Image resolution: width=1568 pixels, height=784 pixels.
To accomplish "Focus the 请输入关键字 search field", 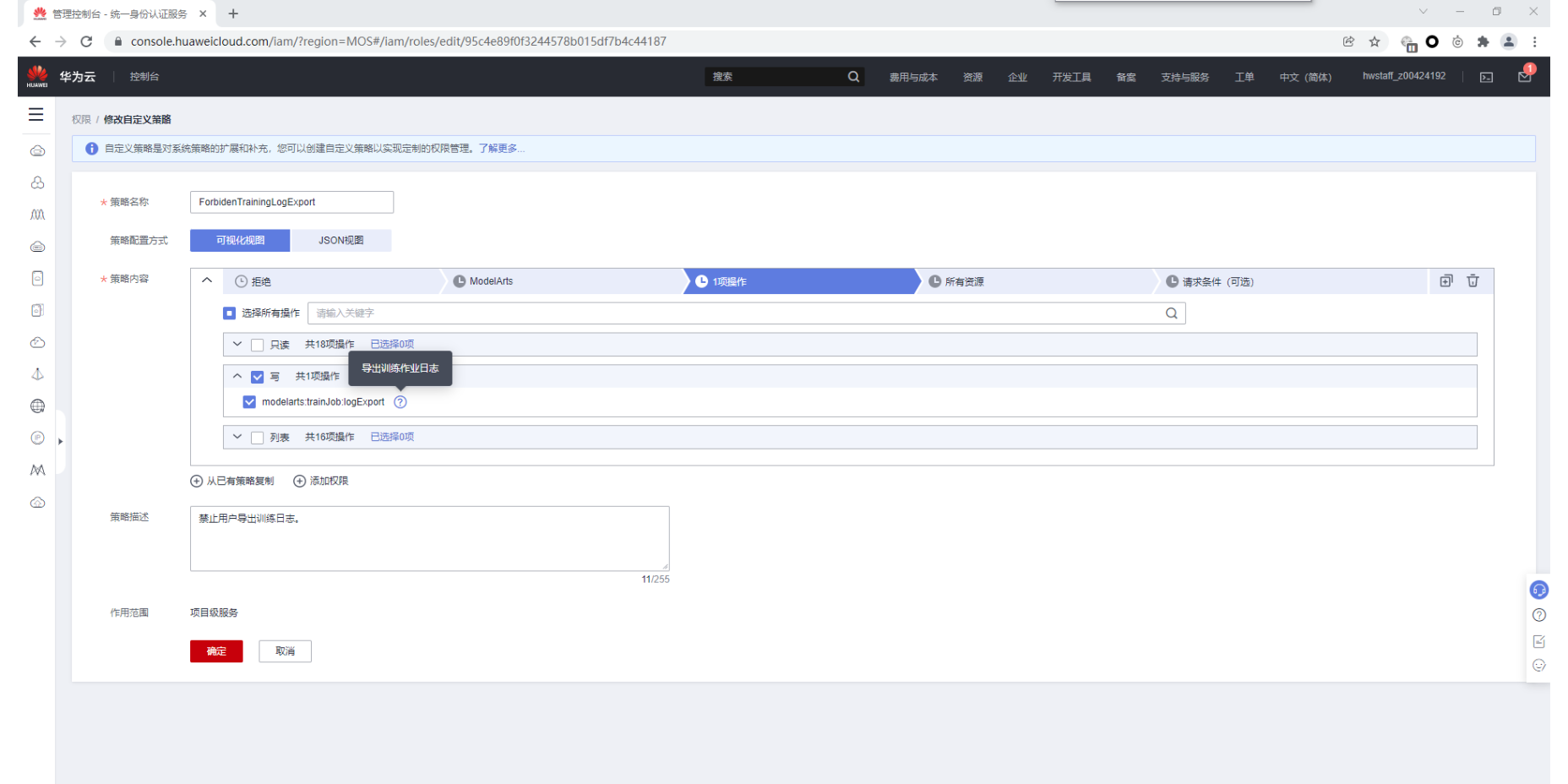I will [x=747, y=313].
